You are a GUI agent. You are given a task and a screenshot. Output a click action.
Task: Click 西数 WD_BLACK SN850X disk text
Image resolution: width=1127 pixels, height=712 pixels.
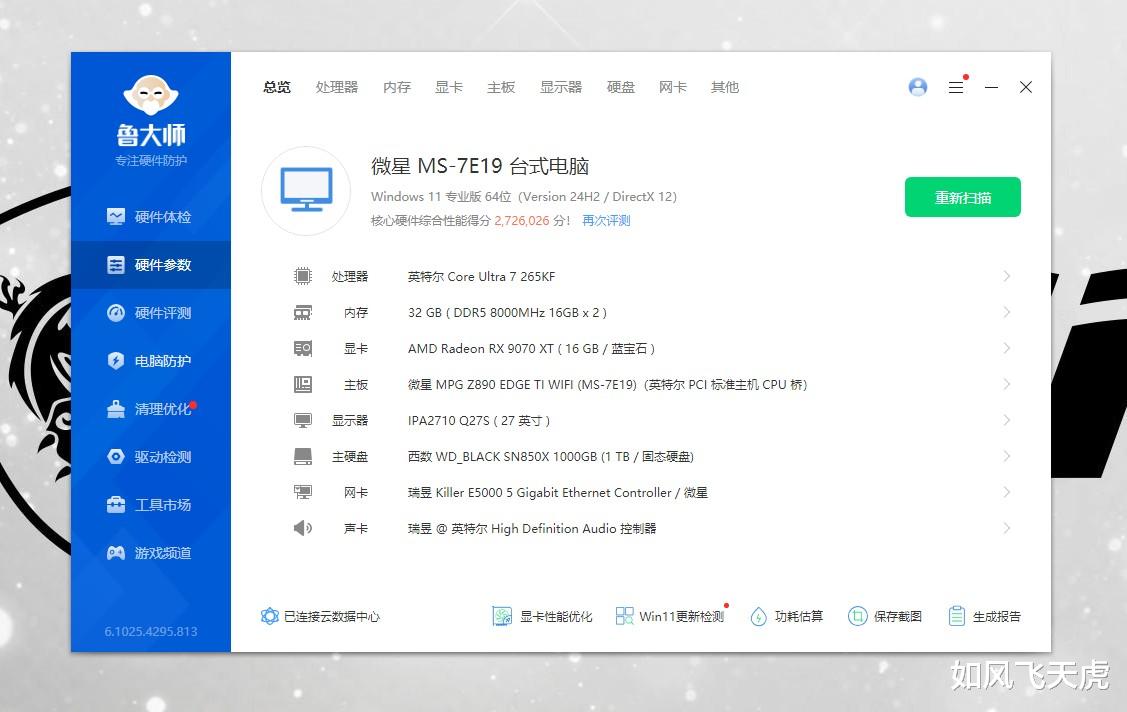(x=551, y=456)
